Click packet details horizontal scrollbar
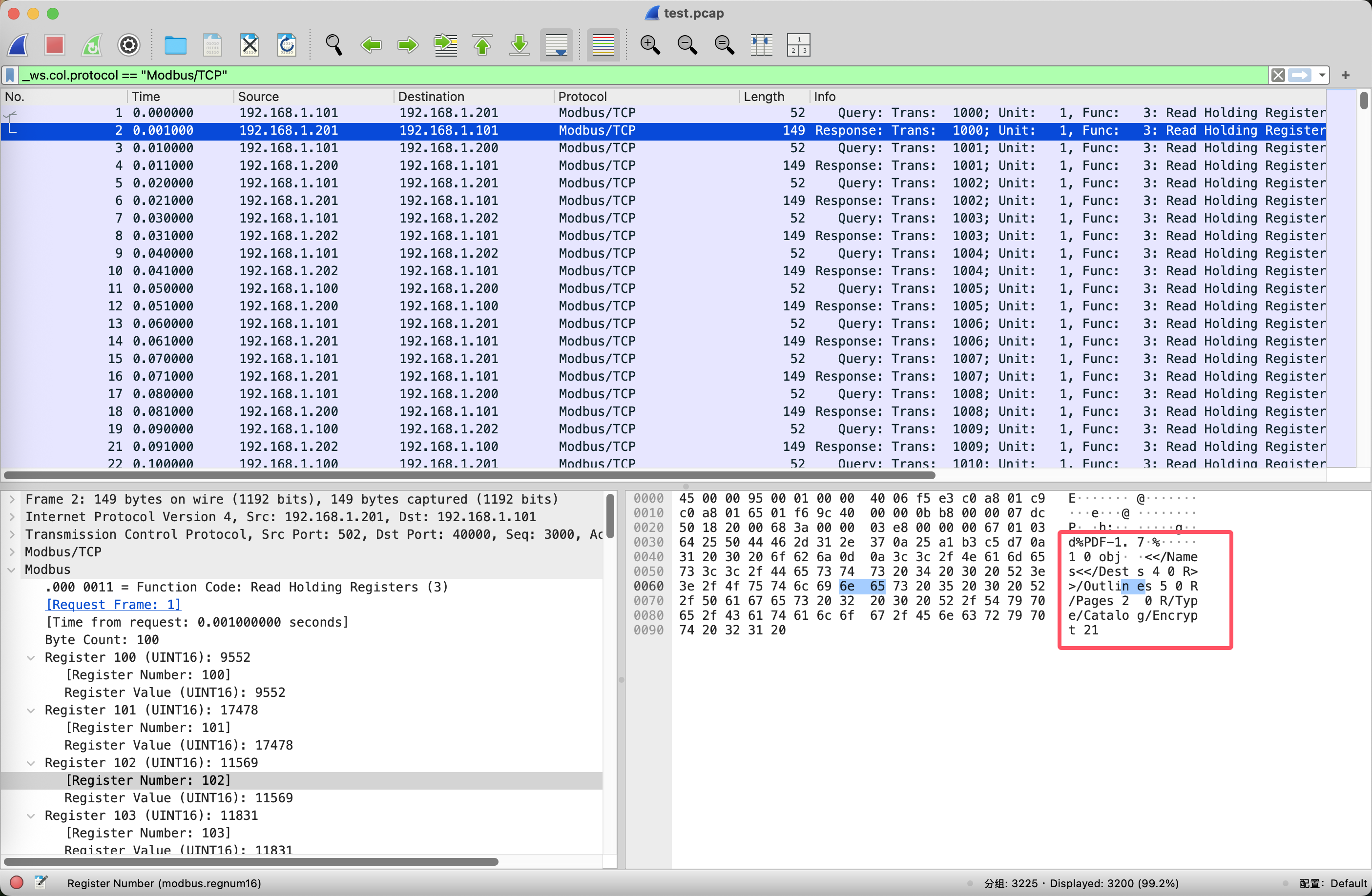Viewport: 1372px width, 896px height. (251, 861)
